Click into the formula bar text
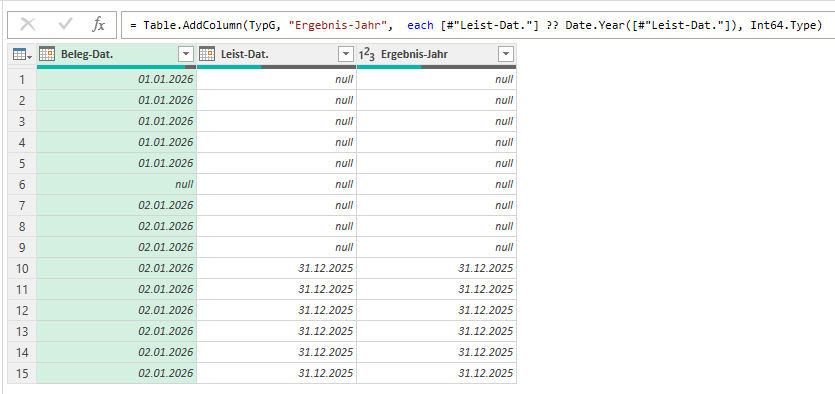This screenshot has height=394, width=835. 476,25
